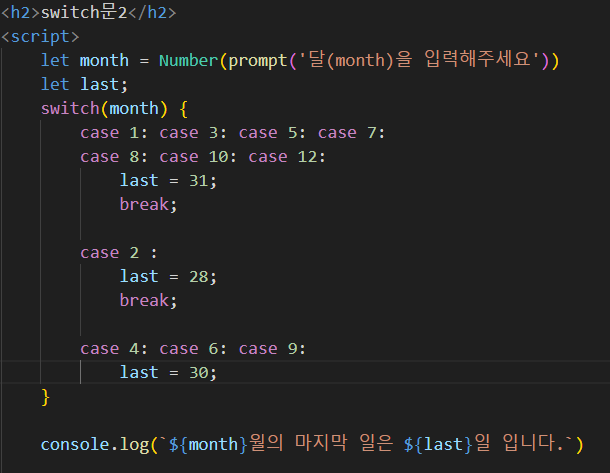Click 'console' in the console.log line
This screenshot has height=473, width=610.
75,445
